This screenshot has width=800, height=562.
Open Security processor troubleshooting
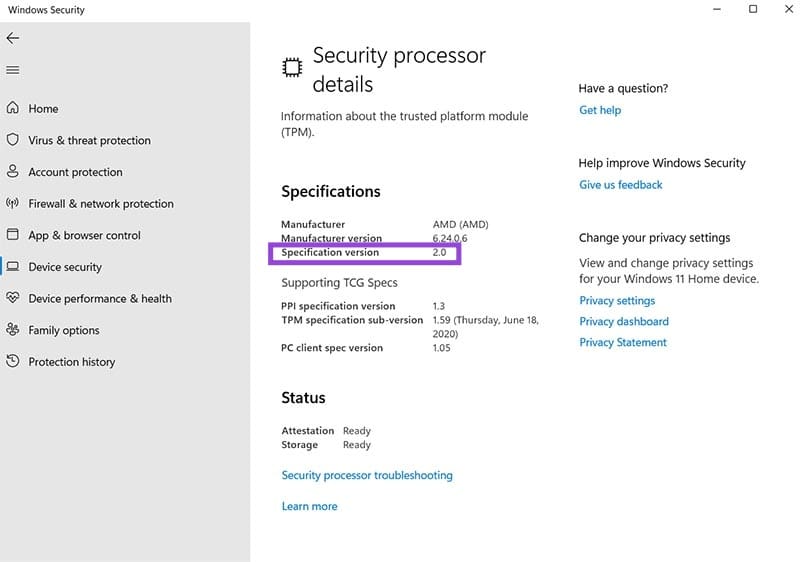point(367,476)
